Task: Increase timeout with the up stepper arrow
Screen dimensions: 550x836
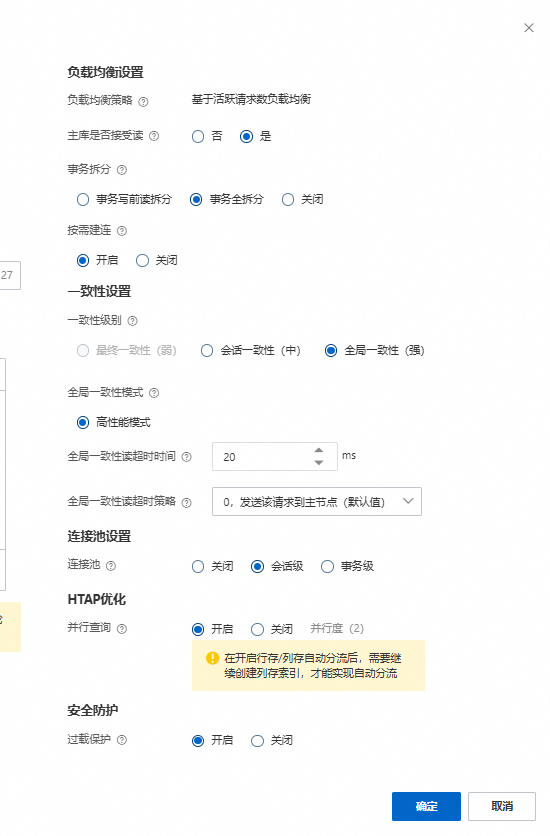Action: pos(319,451)
